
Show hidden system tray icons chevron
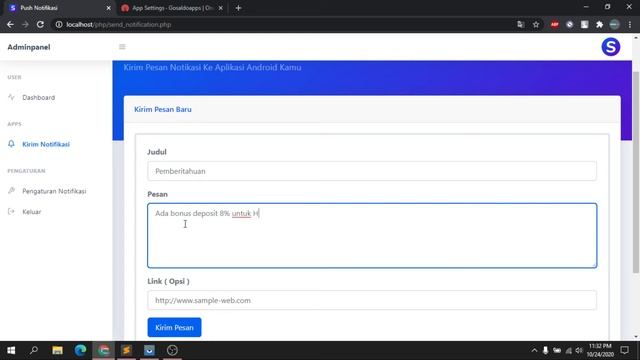[x=534, y=350]
